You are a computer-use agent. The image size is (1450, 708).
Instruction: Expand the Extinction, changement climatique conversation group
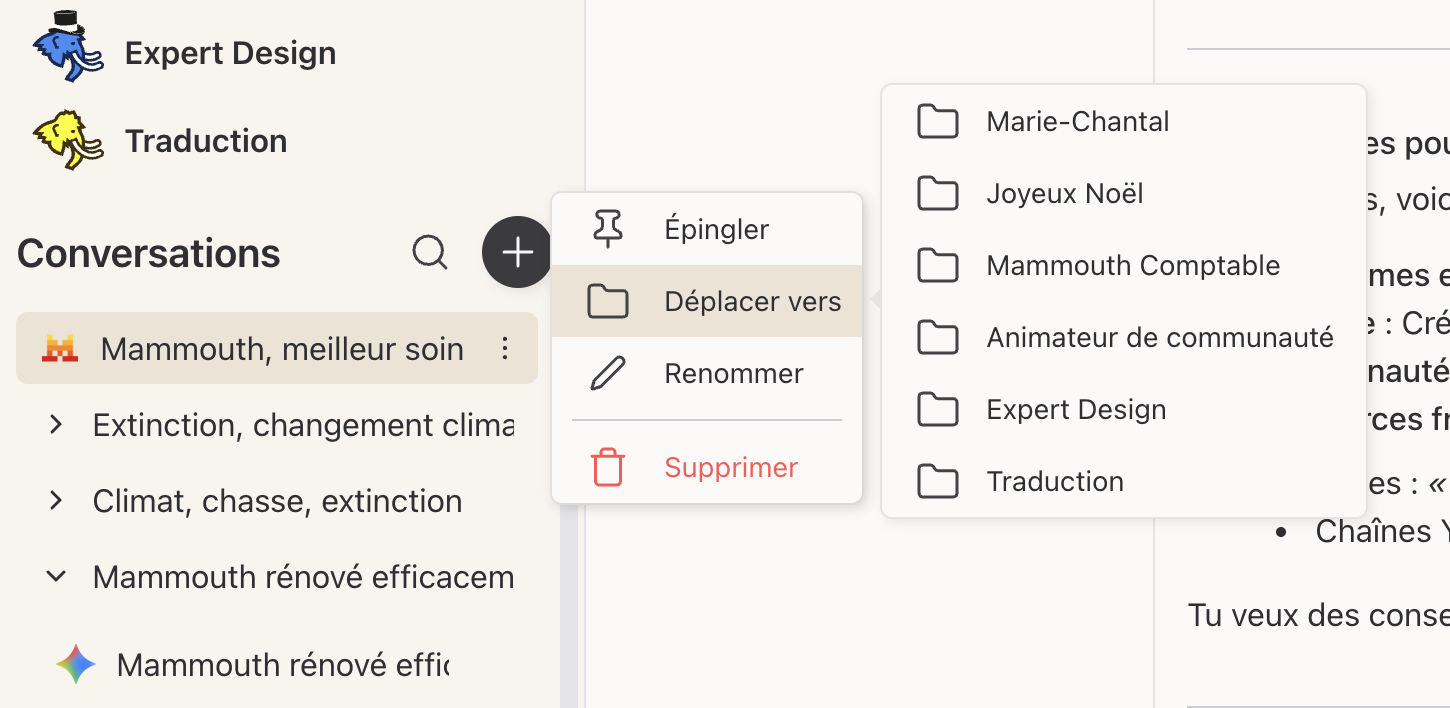57,425
